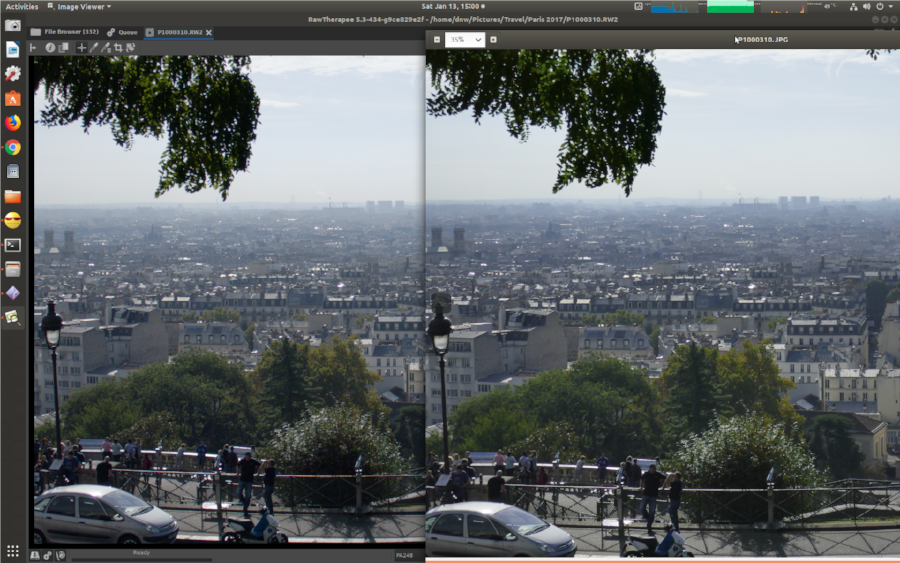Click the image info icon
The width and height of the screenshot is (900, 563).
(x=50, y=47)
